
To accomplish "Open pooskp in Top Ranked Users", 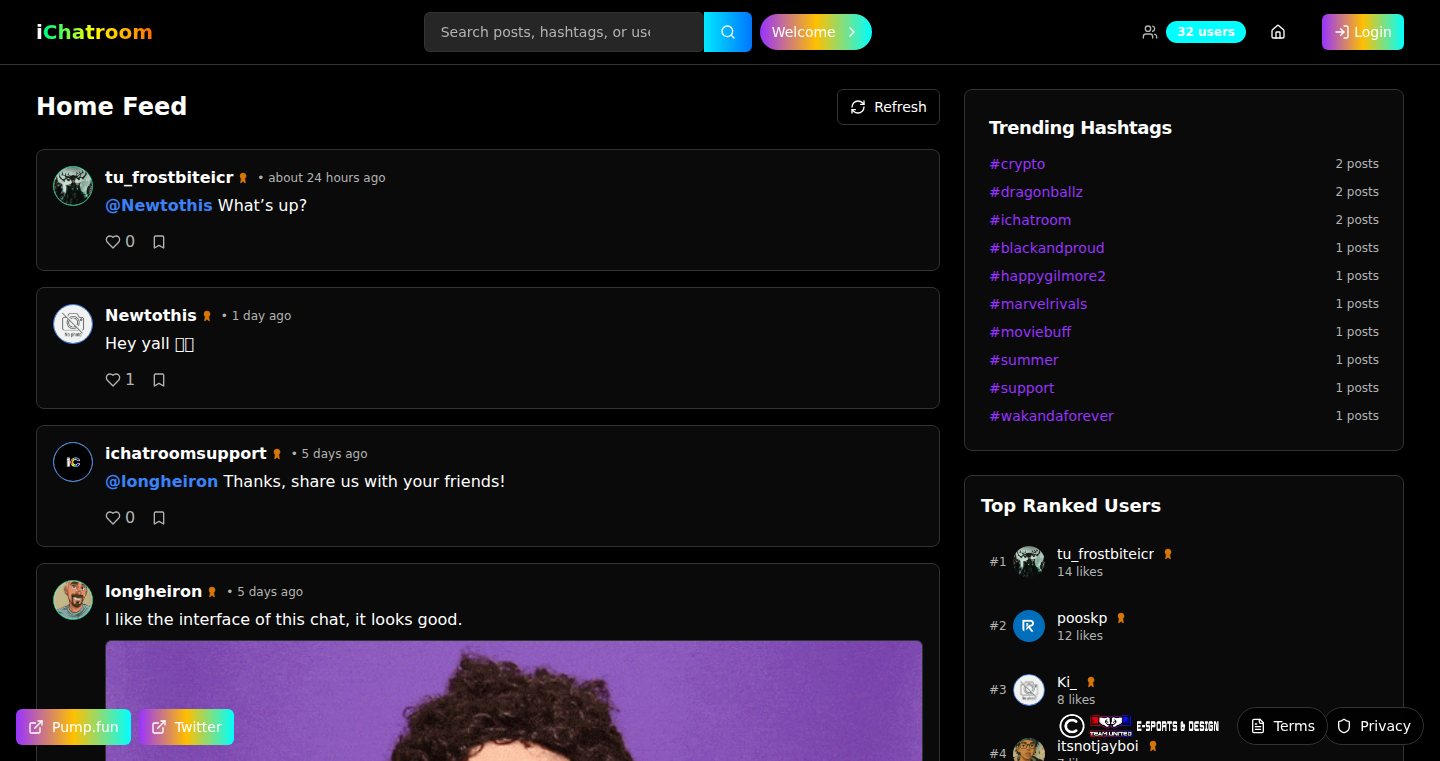I will pos(1082,618).
